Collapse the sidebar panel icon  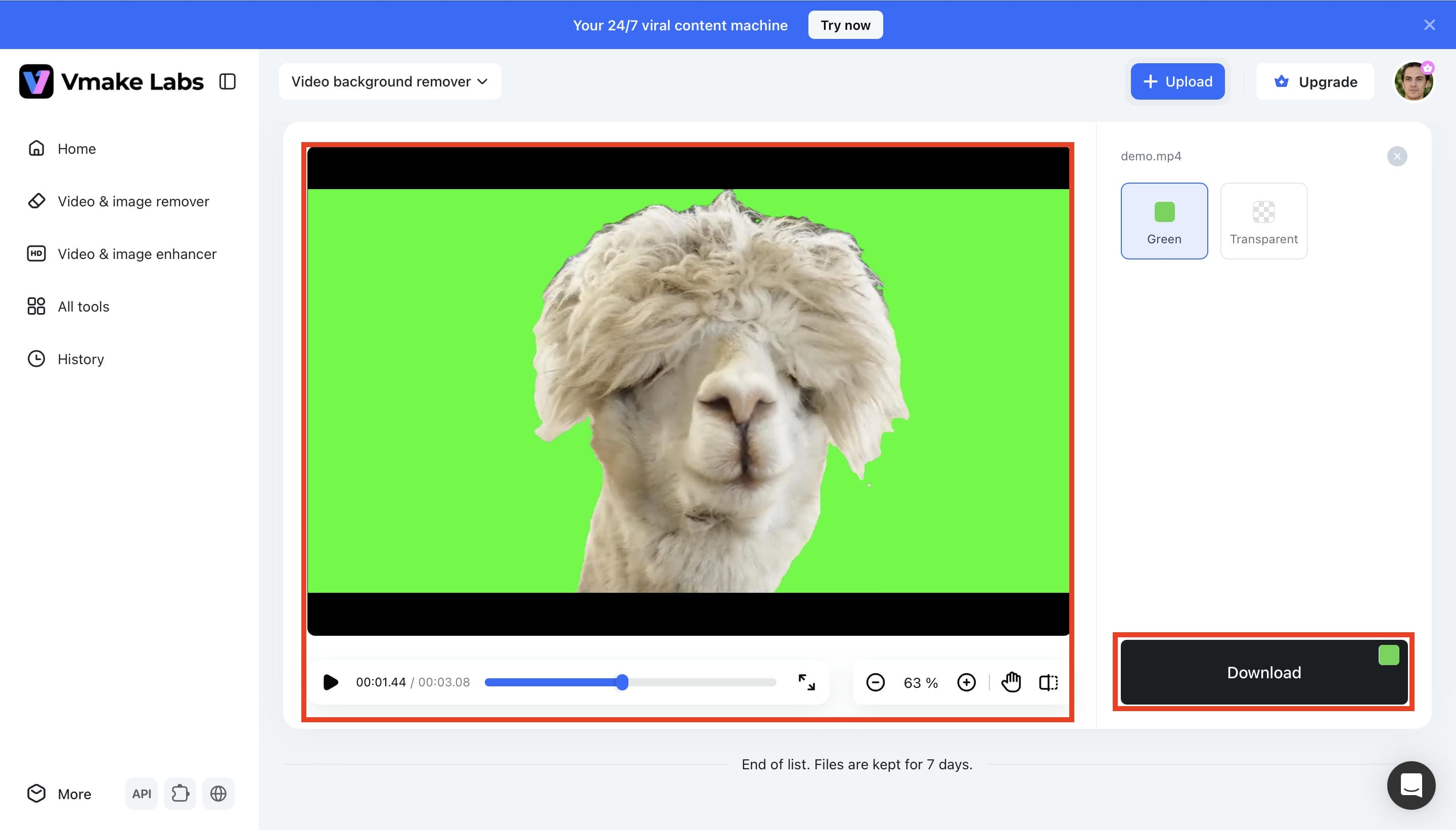pos(227,81)
